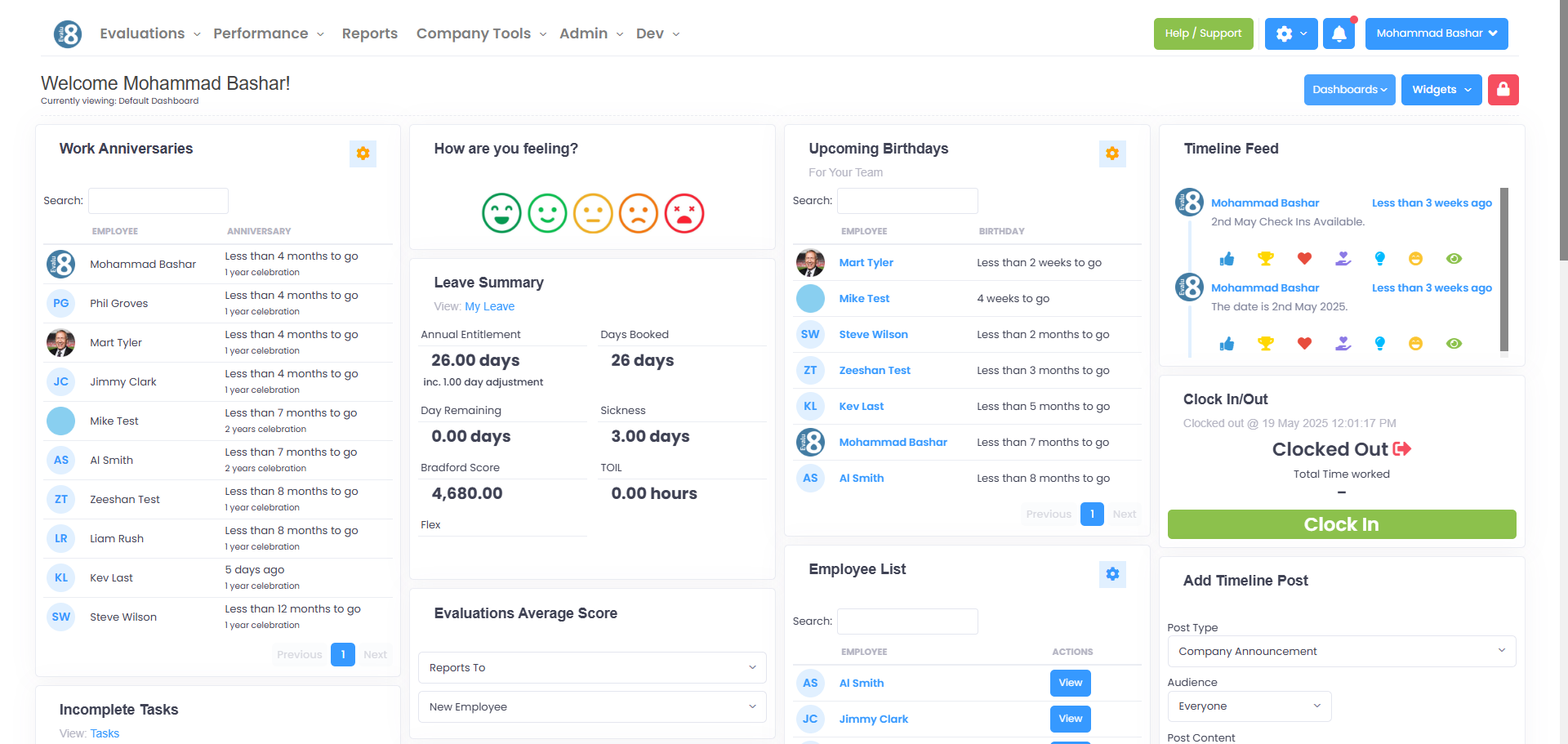The width and height of the screenshot is (1568, 744).
Task: Heart the 'date is 2nd May 2025' post
Action: pyautogui.click(x=1305, y=344)
